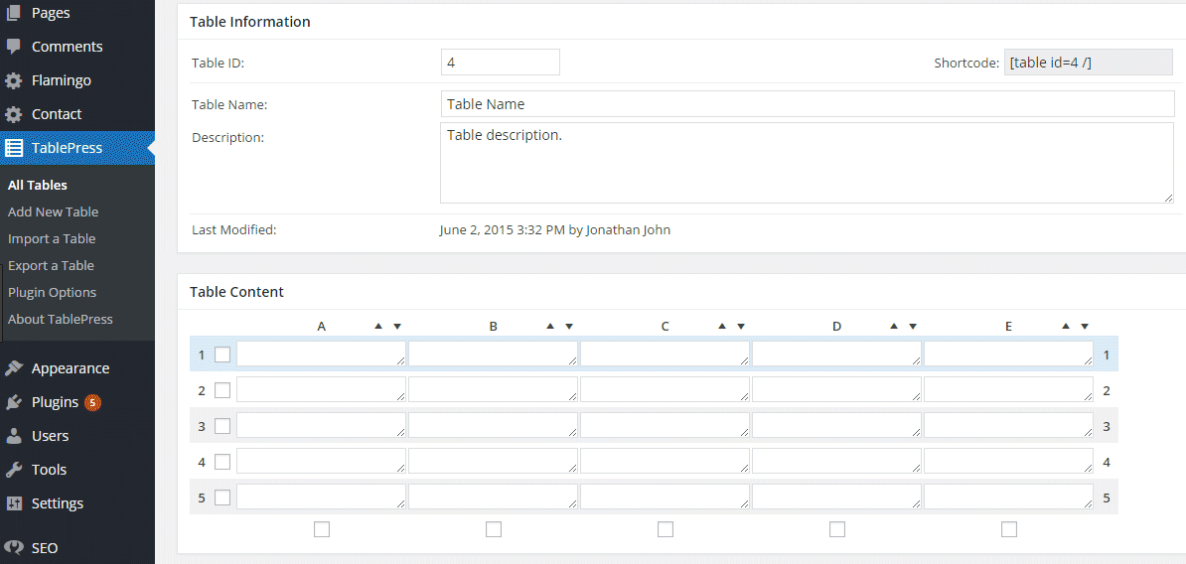This screenshot has height=564, width=1186.
Task: Click the Description textarea
Action: (807, 163)
